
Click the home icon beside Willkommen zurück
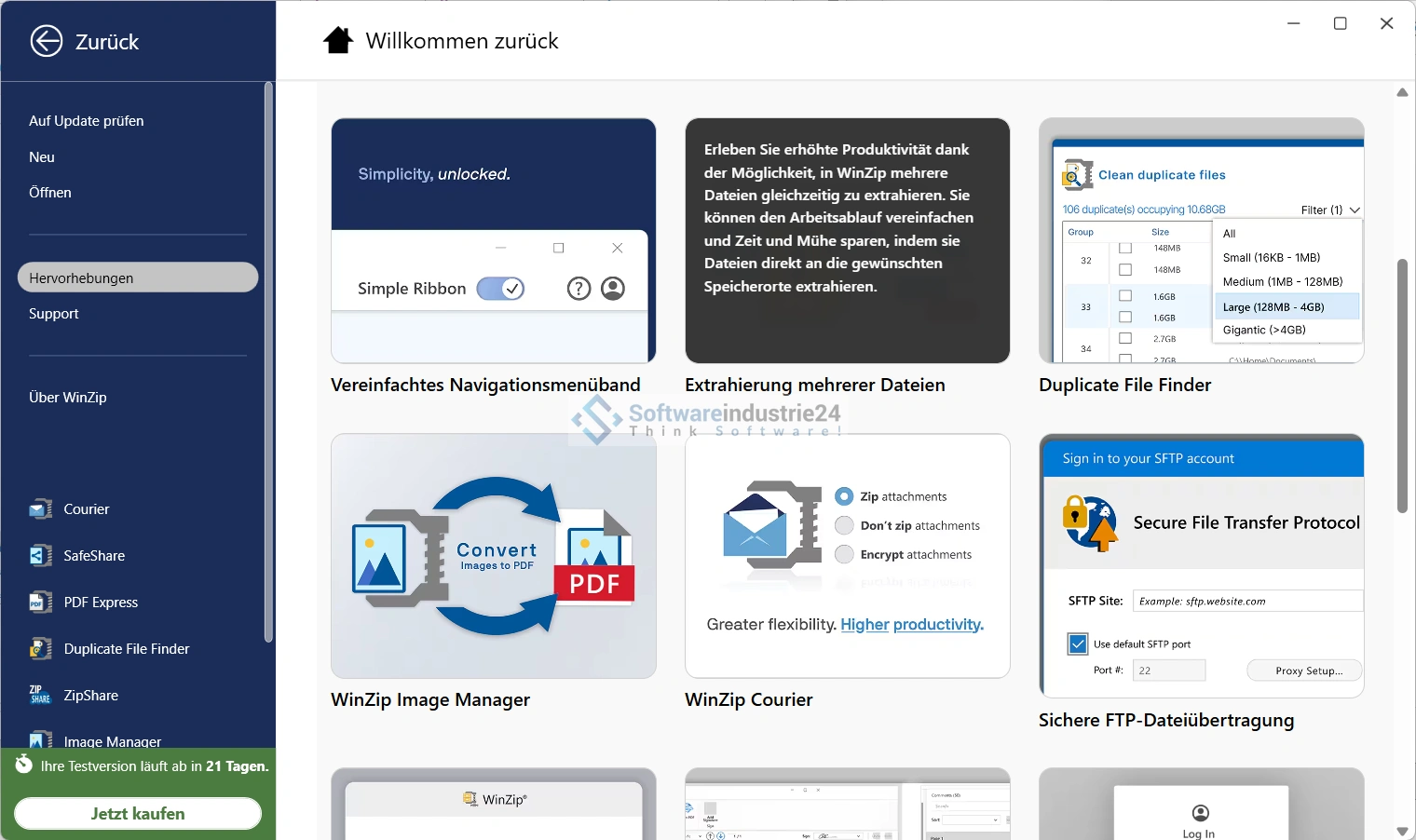pos(338,41)
